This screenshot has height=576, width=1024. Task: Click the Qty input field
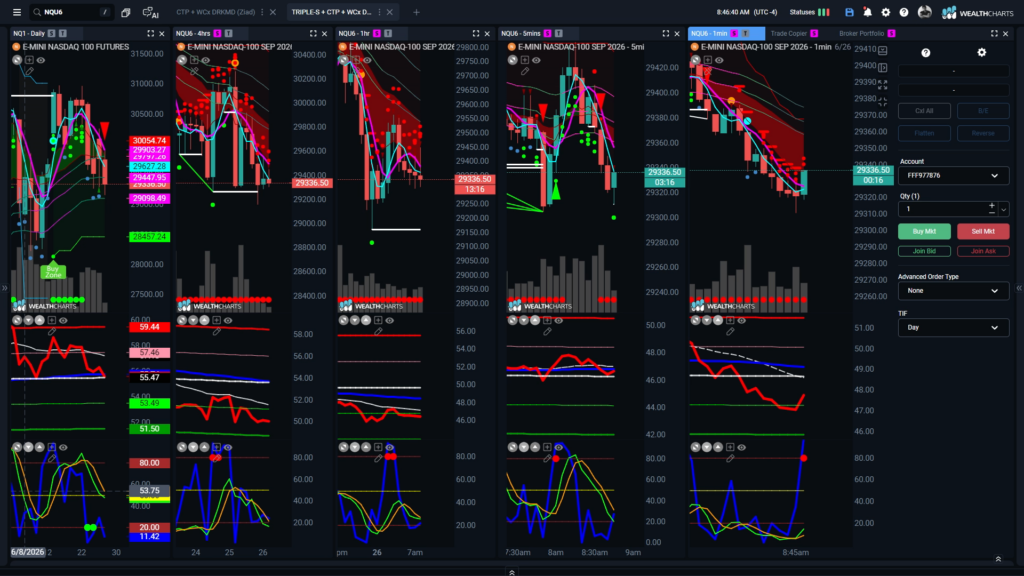pos(943,209)
